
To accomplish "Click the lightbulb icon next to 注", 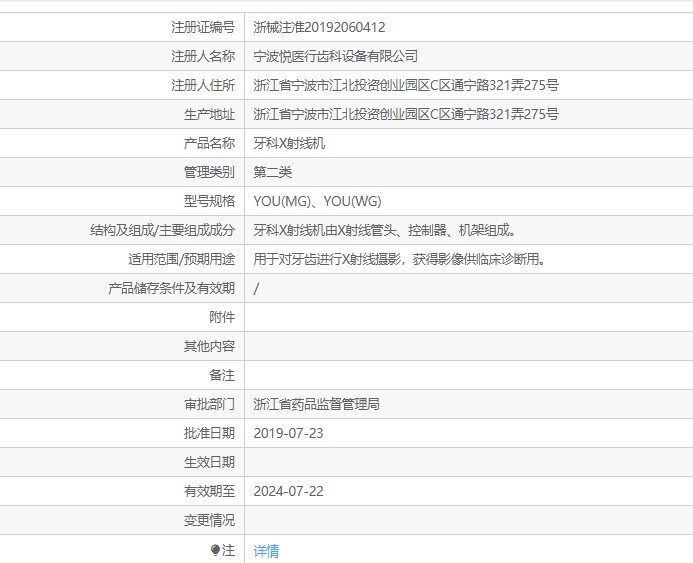I will coord(215,551).
